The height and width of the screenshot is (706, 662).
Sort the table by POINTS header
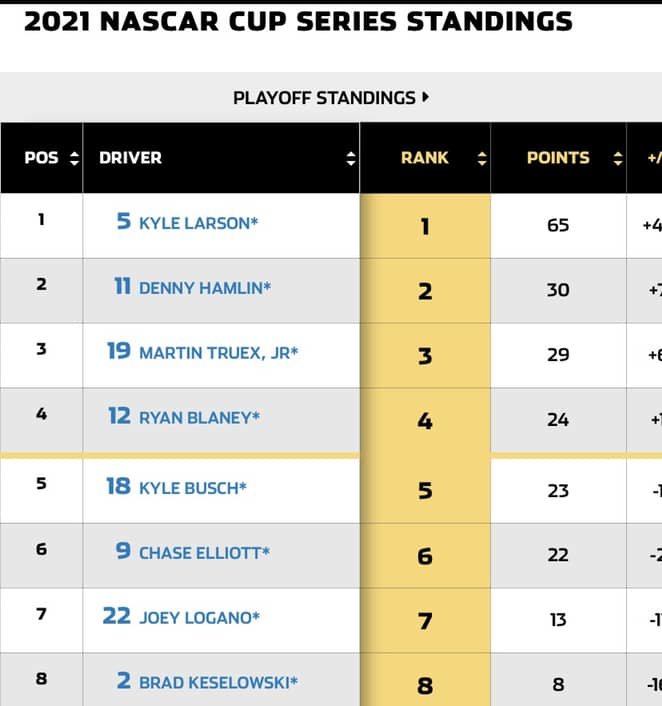pyautogui.click(x=558, y=158)
